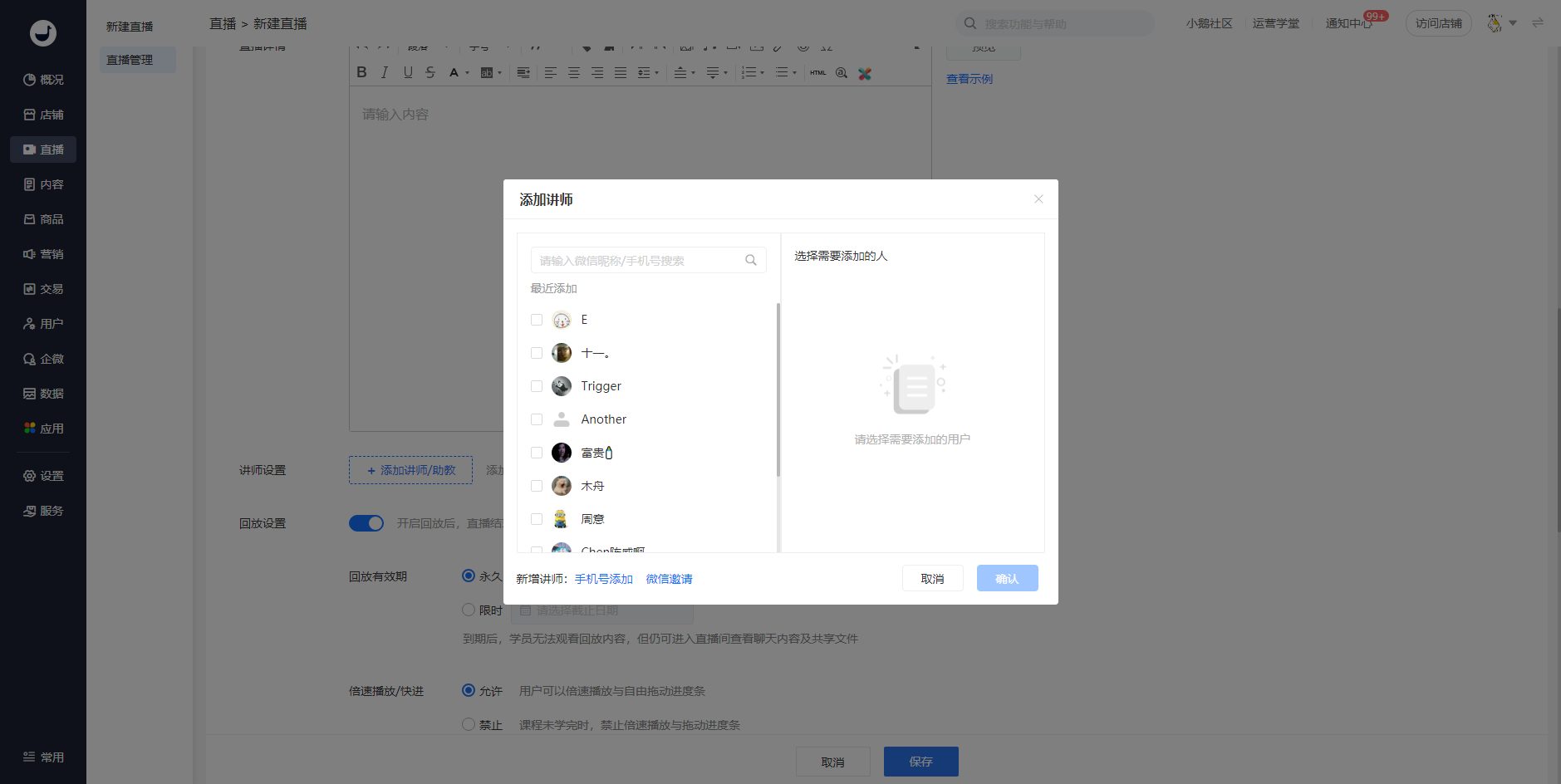1561x784 pixels.
Task: Click the search magnifier in the dialog
Action: coord(751,260)
